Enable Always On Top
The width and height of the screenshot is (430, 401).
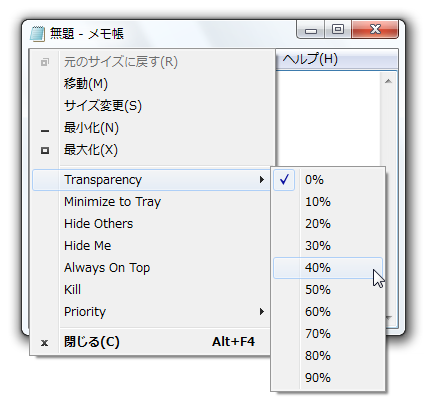151,268
